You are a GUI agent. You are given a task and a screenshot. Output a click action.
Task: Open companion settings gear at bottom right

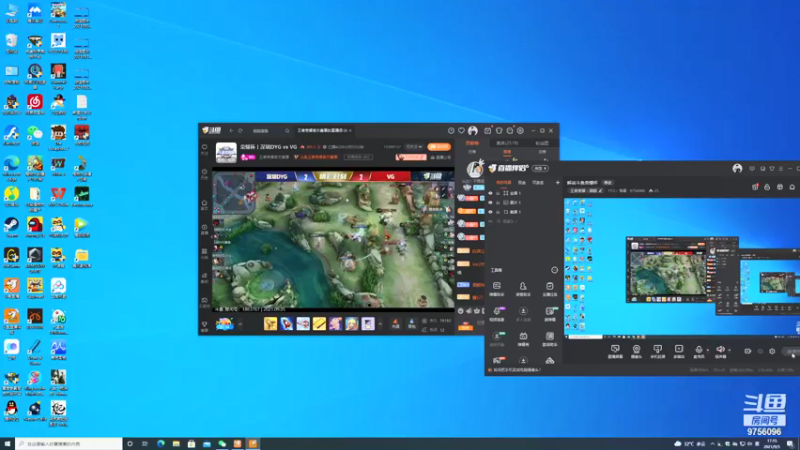772,351
